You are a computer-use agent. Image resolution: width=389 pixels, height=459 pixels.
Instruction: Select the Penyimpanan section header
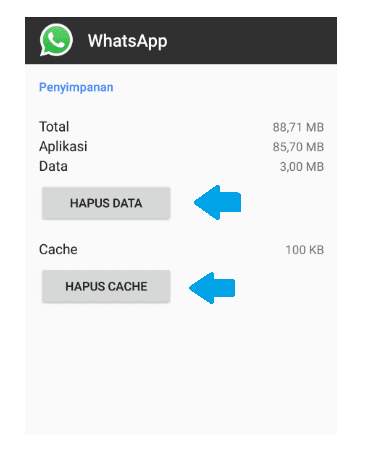(x=76, y=87)
